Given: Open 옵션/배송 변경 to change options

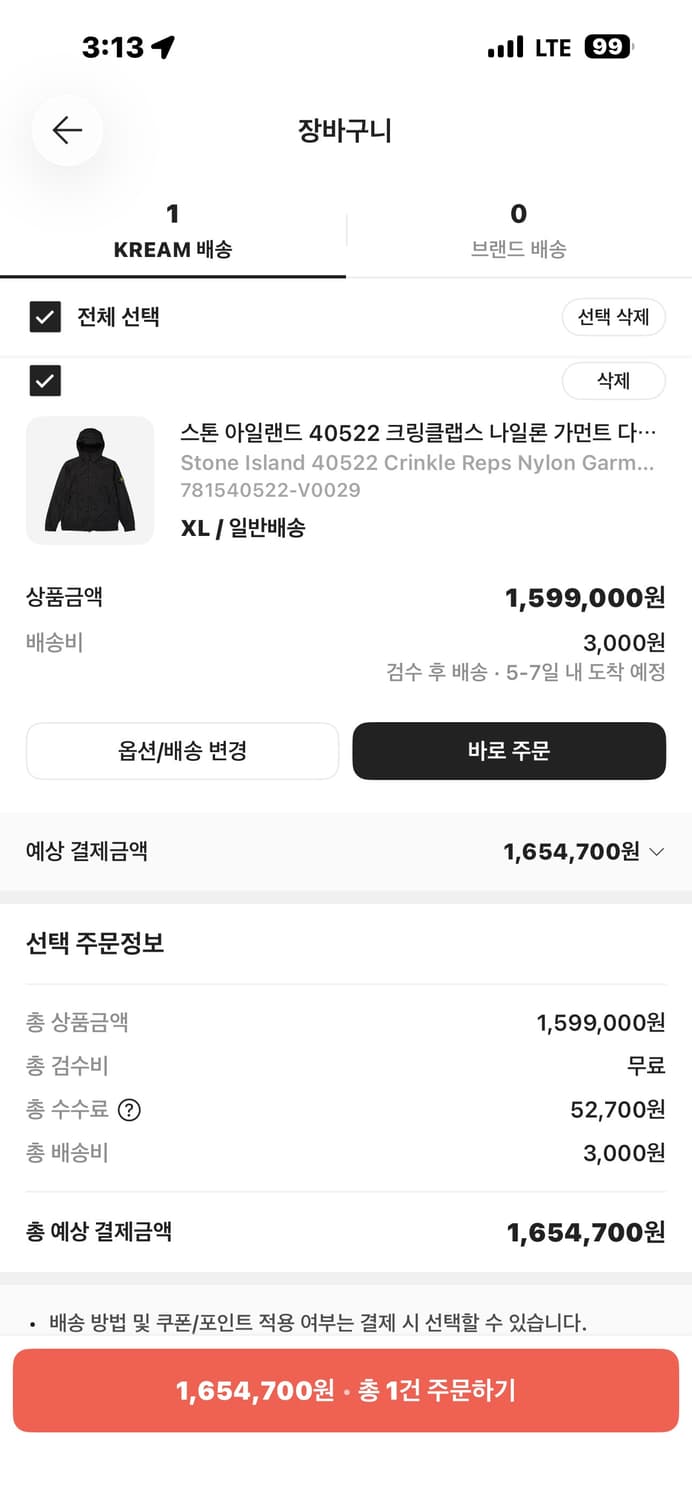Looking at the screenshot, I should tap(183, 751).
